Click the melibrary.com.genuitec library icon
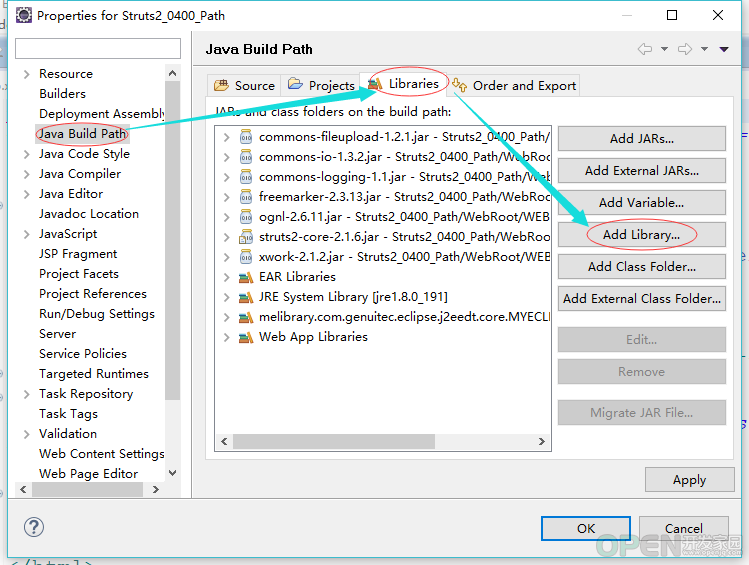This screenshot has width=749, height=565. 246,317
